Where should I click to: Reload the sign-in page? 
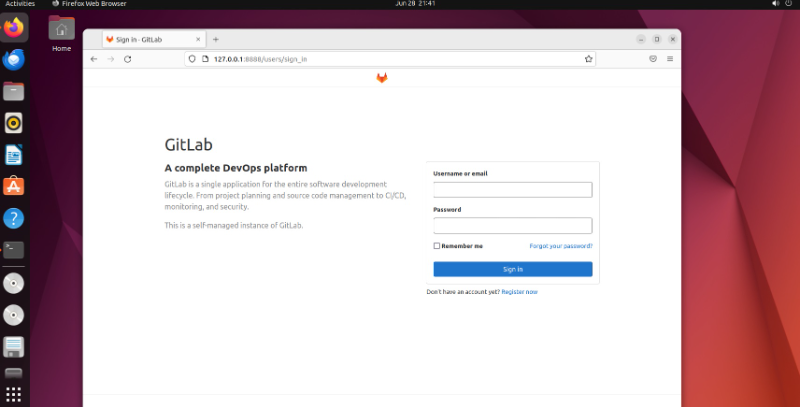pos(128,59)
